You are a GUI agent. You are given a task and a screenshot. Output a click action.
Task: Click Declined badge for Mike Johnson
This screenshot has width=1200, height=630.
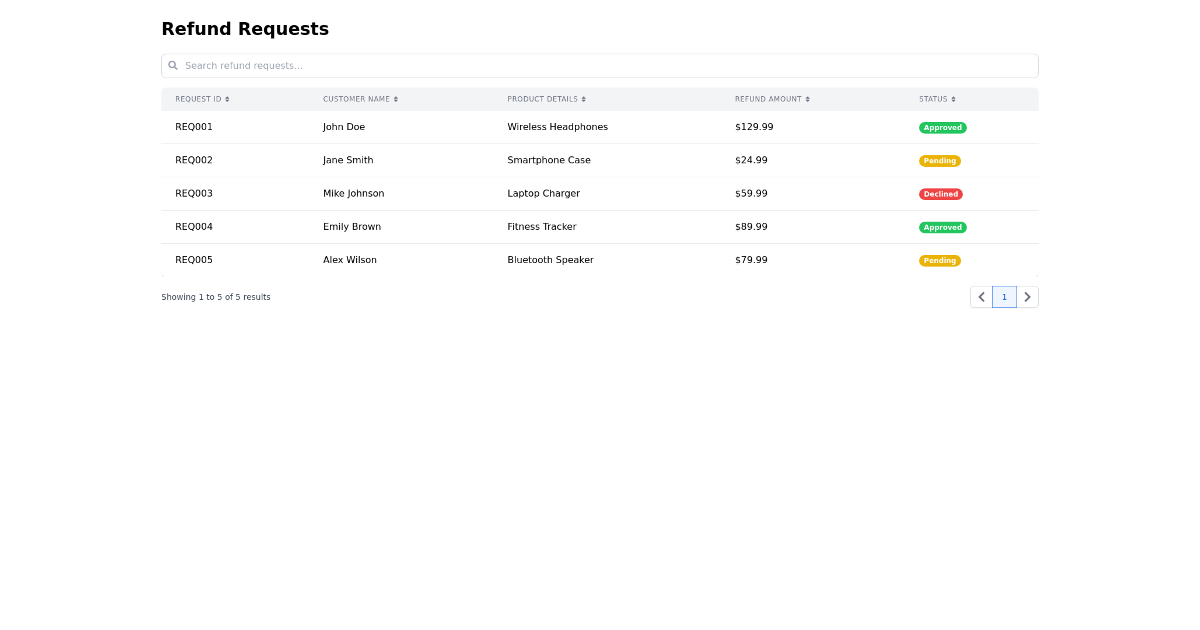point(940,194)
